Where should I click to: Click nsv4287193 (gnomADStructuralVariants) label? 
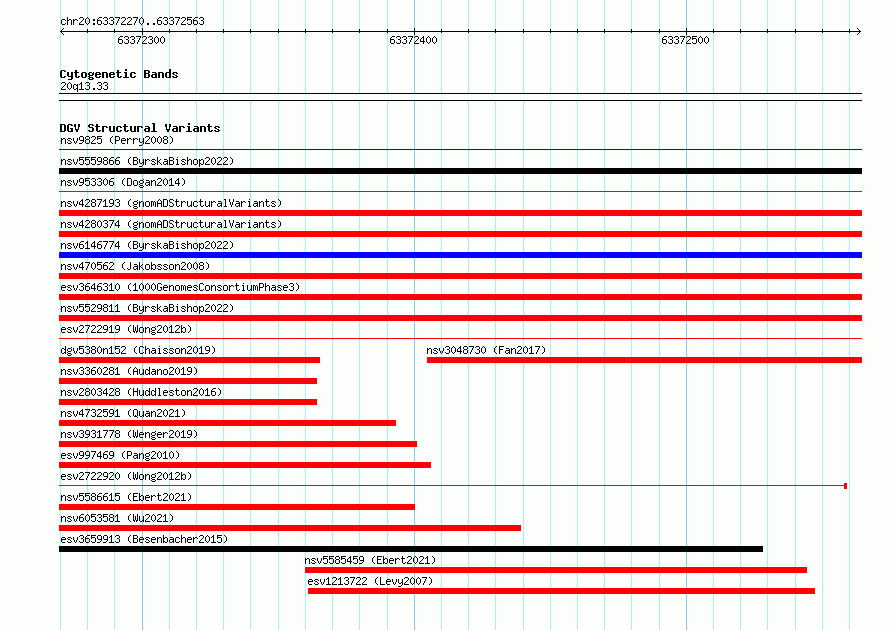171,203
